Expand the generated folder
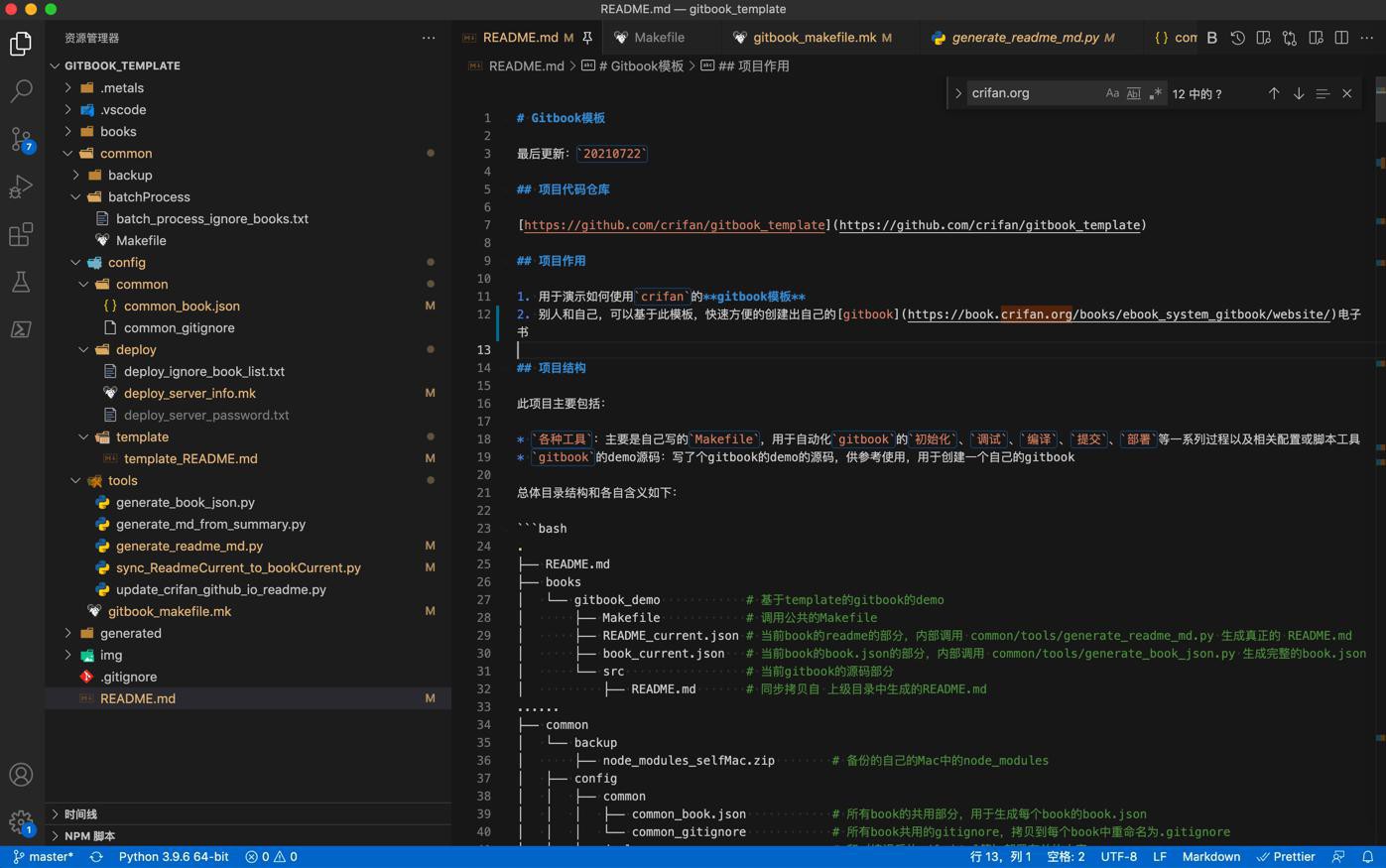The image size is (1386, 868). pos(248,633)
